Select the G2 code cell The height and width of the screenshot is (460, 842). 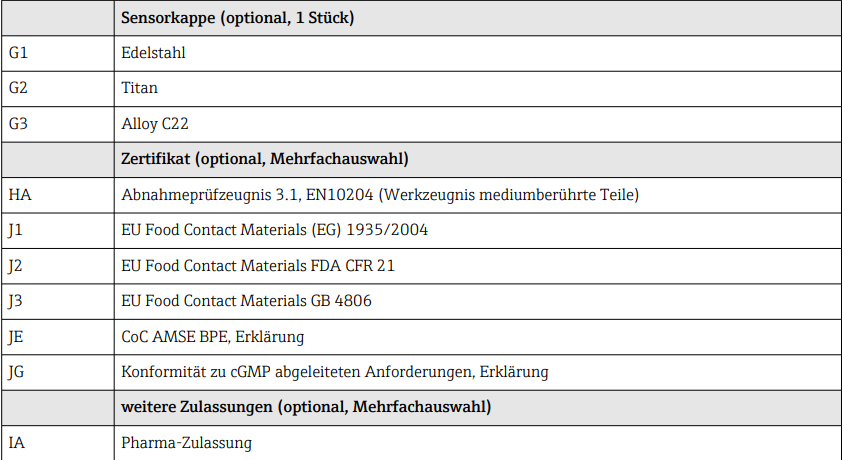19,88
